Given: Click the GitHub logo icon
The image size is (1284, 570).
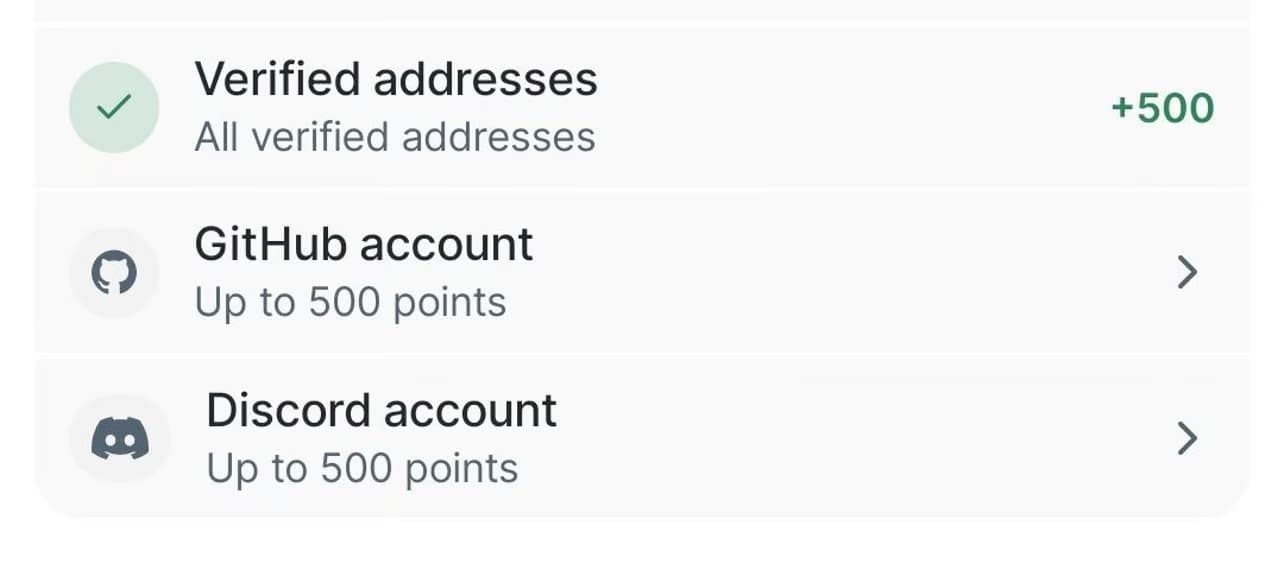Looking at the screenshot, I should 114,273.
